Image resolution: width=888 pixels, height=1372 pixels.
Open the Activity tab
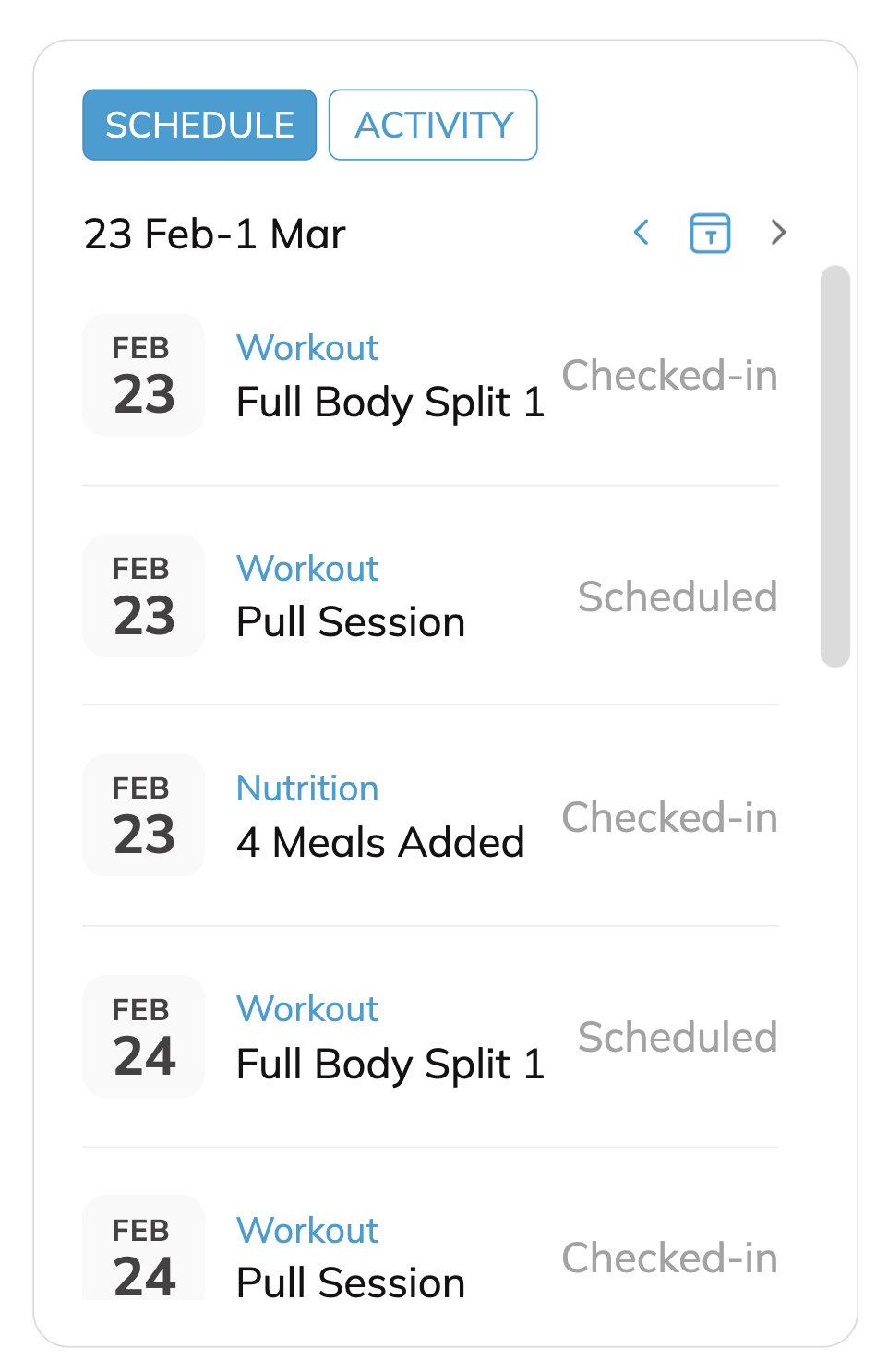[433, 125]
